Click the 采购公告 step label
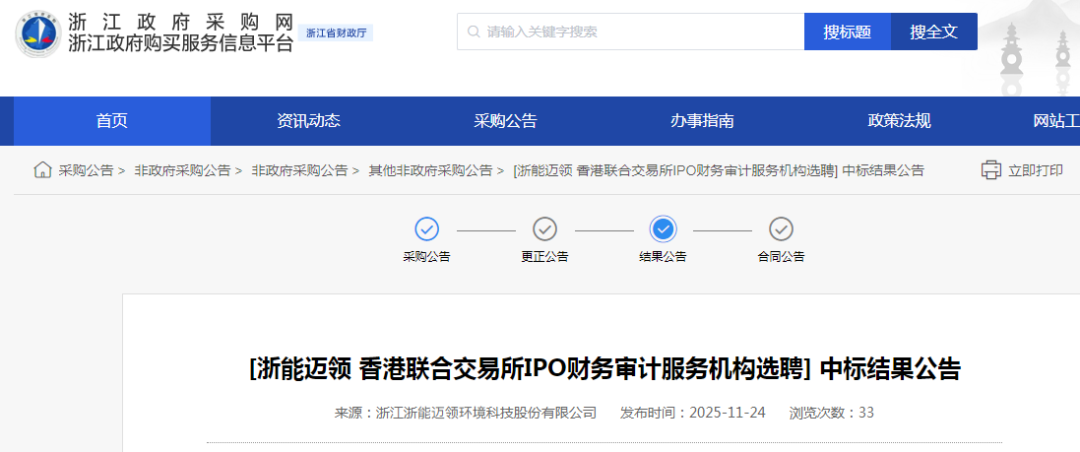This screenshot has width=1080, height=452. coord(426,257)
